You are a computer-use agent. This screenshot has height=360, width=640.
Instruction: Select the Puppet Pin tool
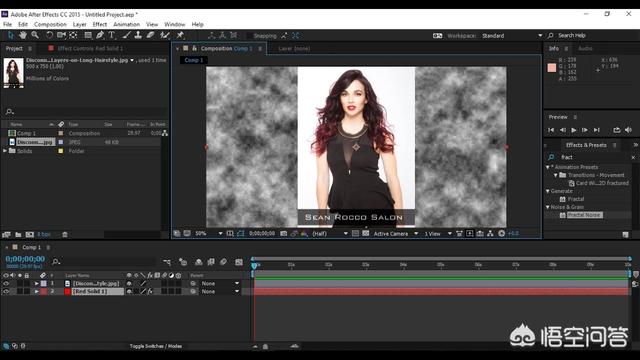click(180, 36)
